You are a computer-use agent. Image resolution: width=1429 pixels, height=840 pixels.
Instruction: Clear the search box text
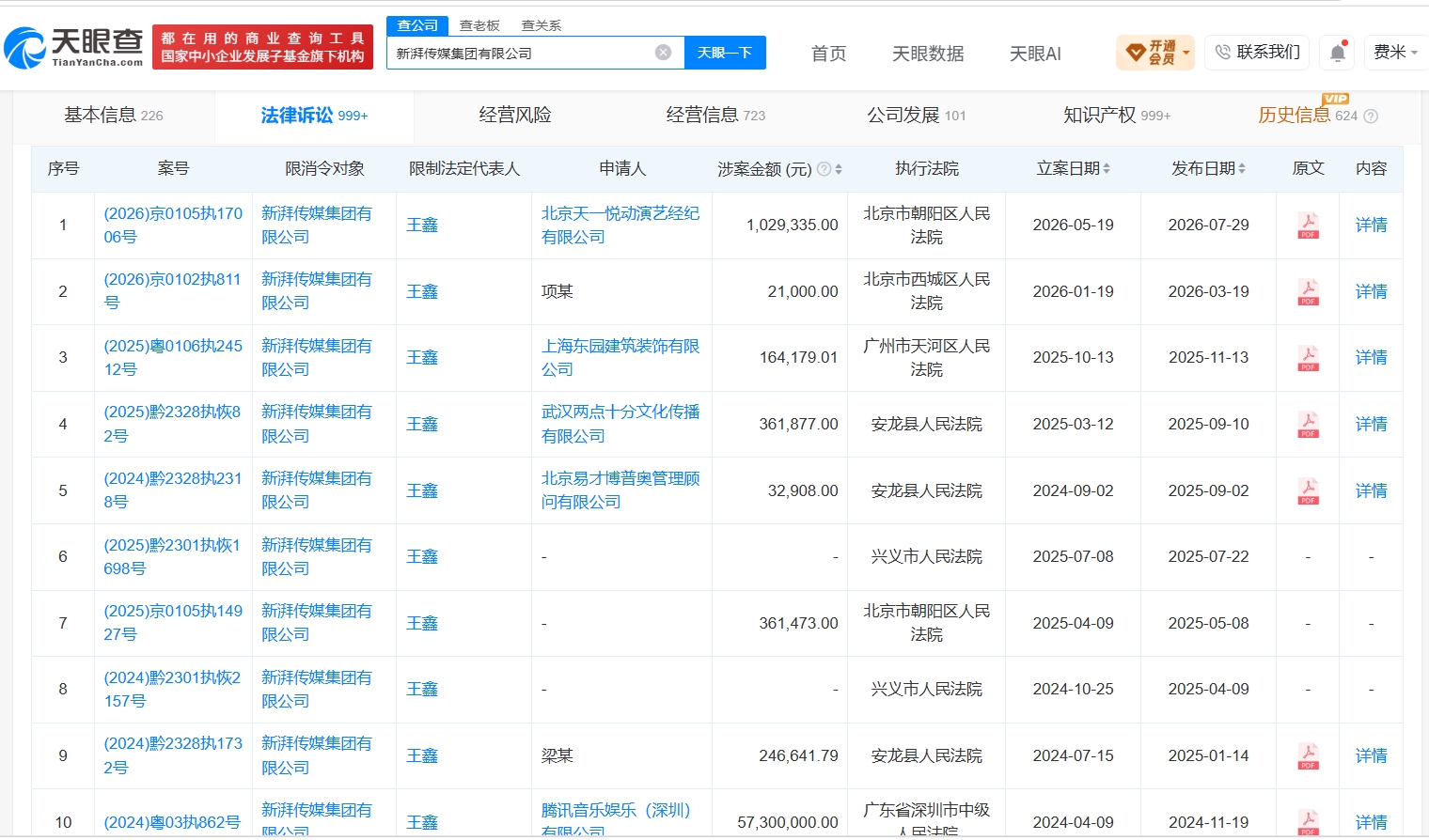pos(664,53)
